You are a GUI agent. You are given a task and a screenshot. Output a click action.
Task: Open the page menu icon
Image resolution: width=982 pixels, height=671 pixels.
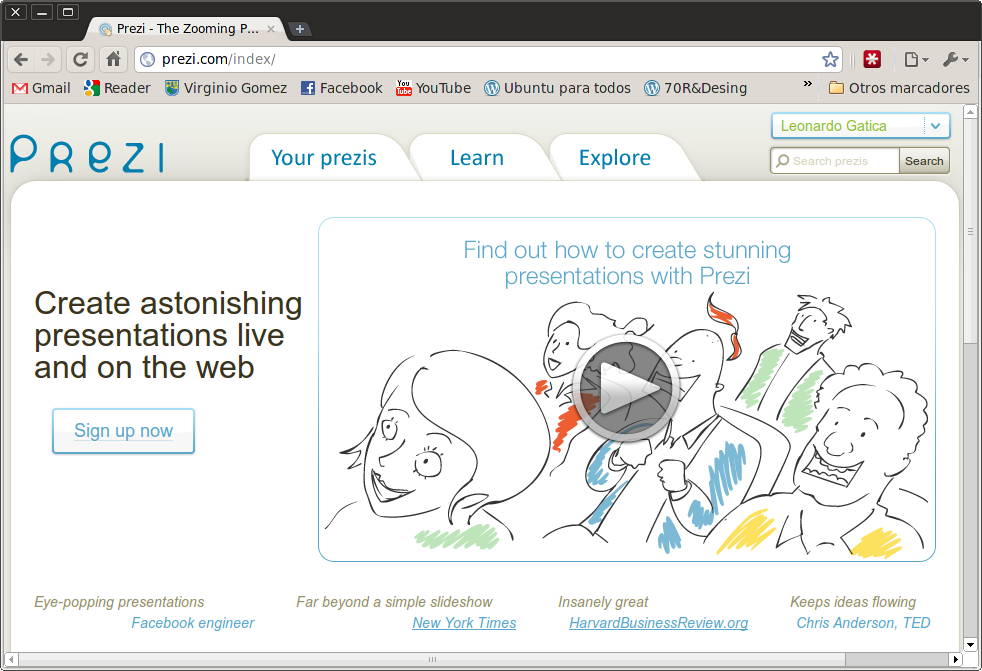click(x=916, y=60)
